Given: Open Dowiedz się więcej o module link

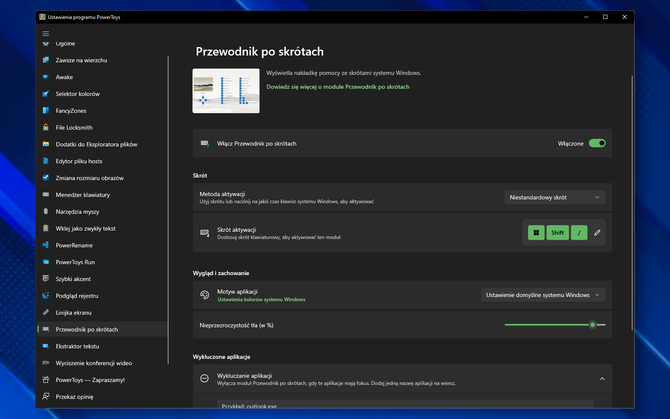Looking at the screenshot, I should click(x=338, y=87).
